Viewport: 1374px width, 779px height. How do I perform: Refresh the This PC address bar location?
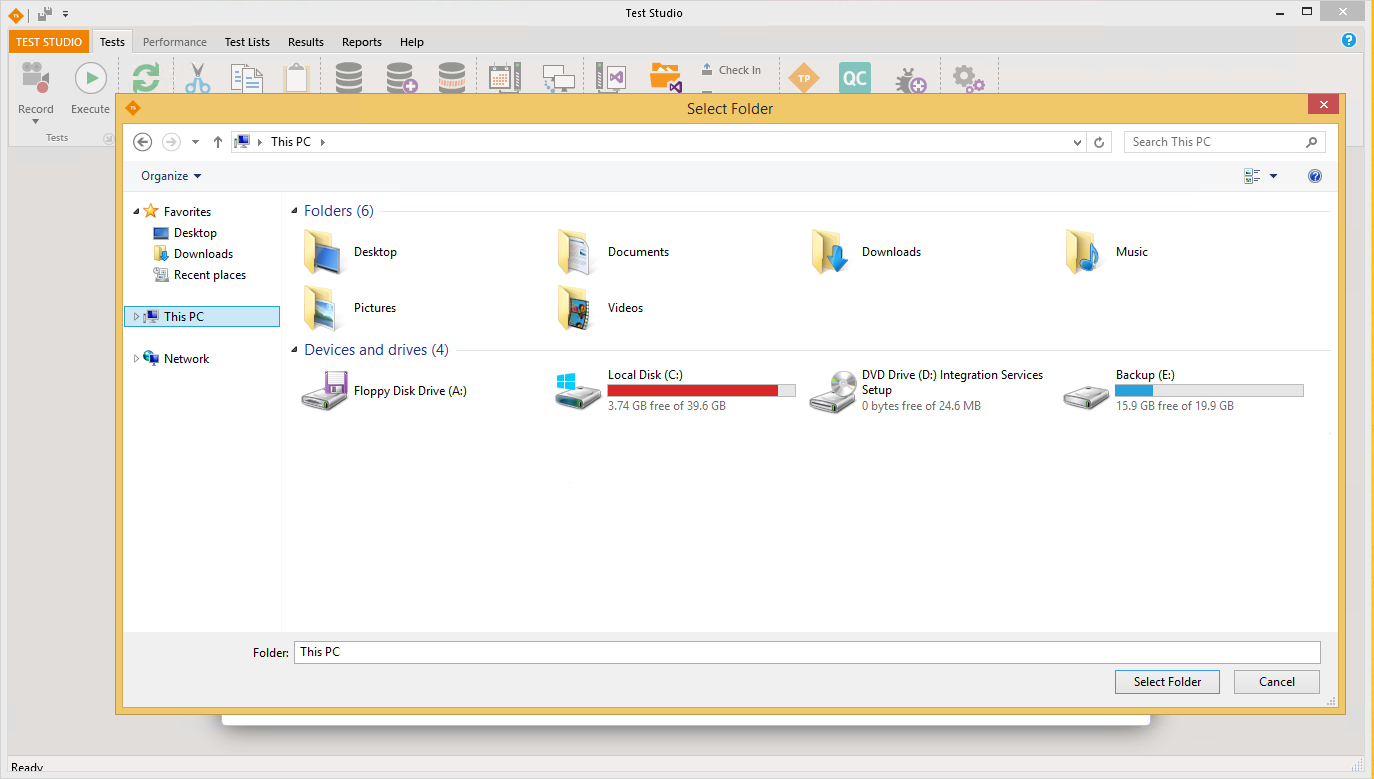(x=1099, y=142)
